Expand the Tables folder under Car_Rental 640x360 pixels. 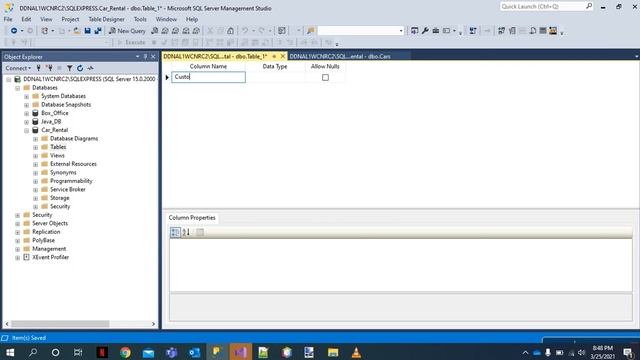pyautogui.click(x=36, y=147)
